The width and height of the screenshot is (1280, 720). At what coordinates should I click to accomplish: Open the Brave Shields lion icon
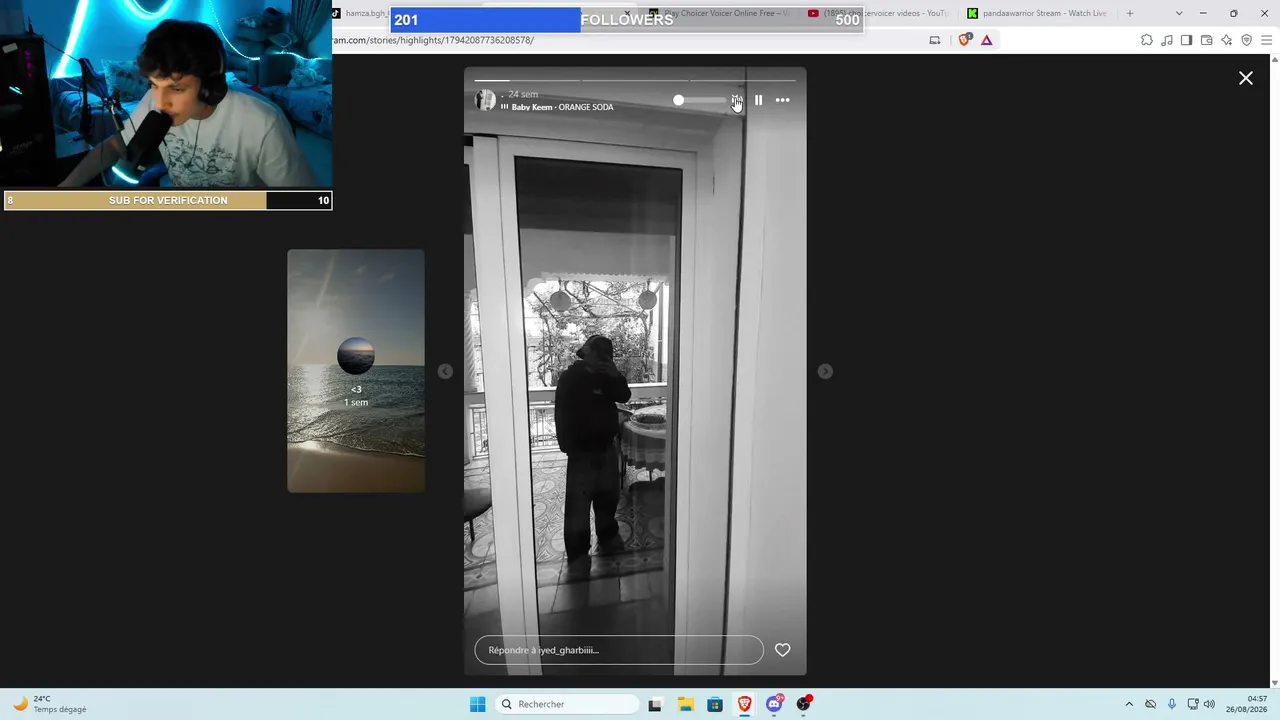(964, 40)
